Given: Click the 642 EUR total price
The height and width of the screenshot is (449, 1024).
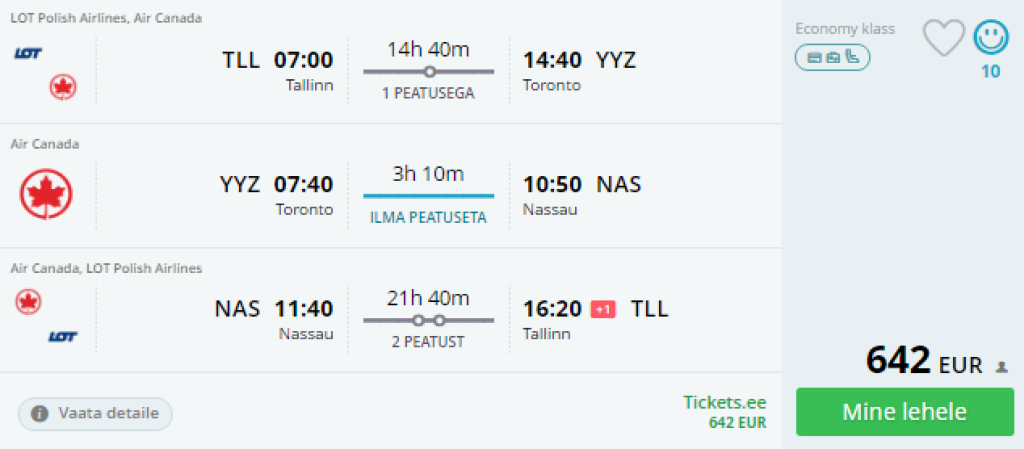Looking at the screenshot, I should click(x=923, y=362).
